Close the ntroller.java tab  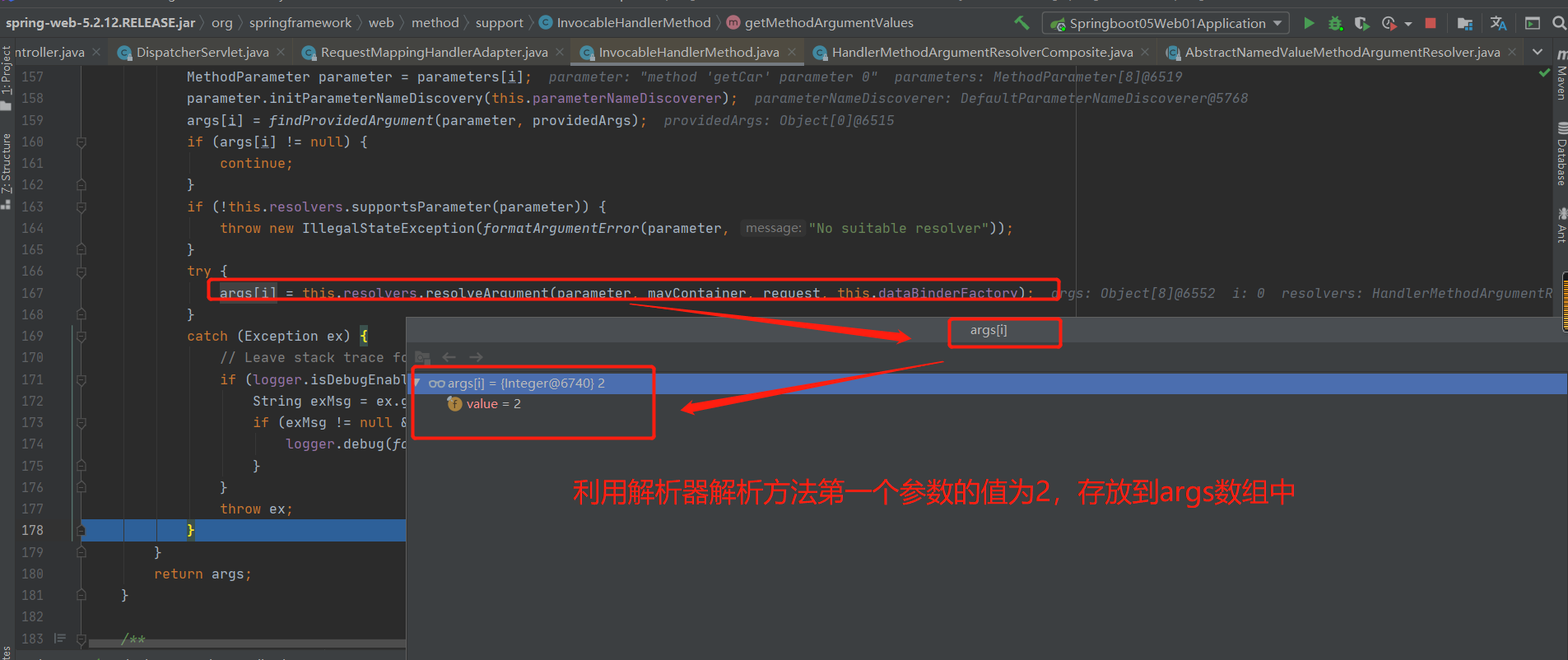96,52
